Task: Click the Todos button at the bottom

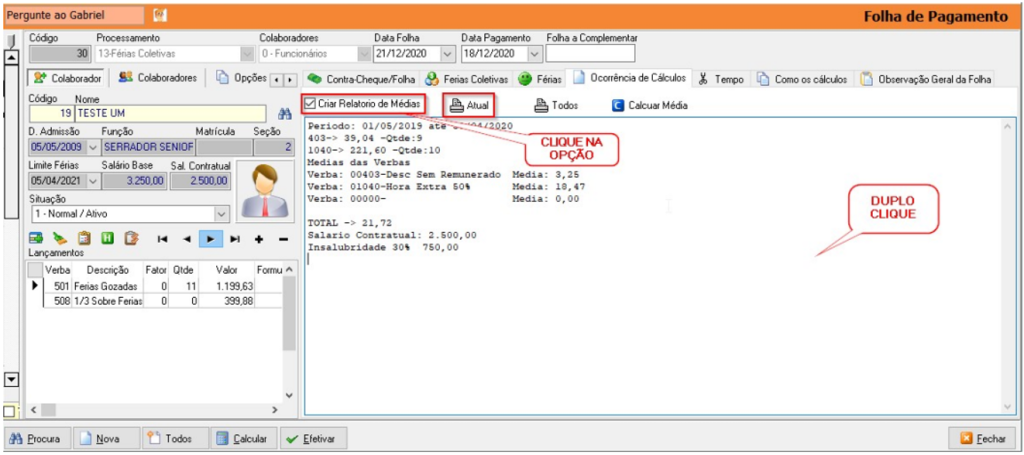Action: 176,439
